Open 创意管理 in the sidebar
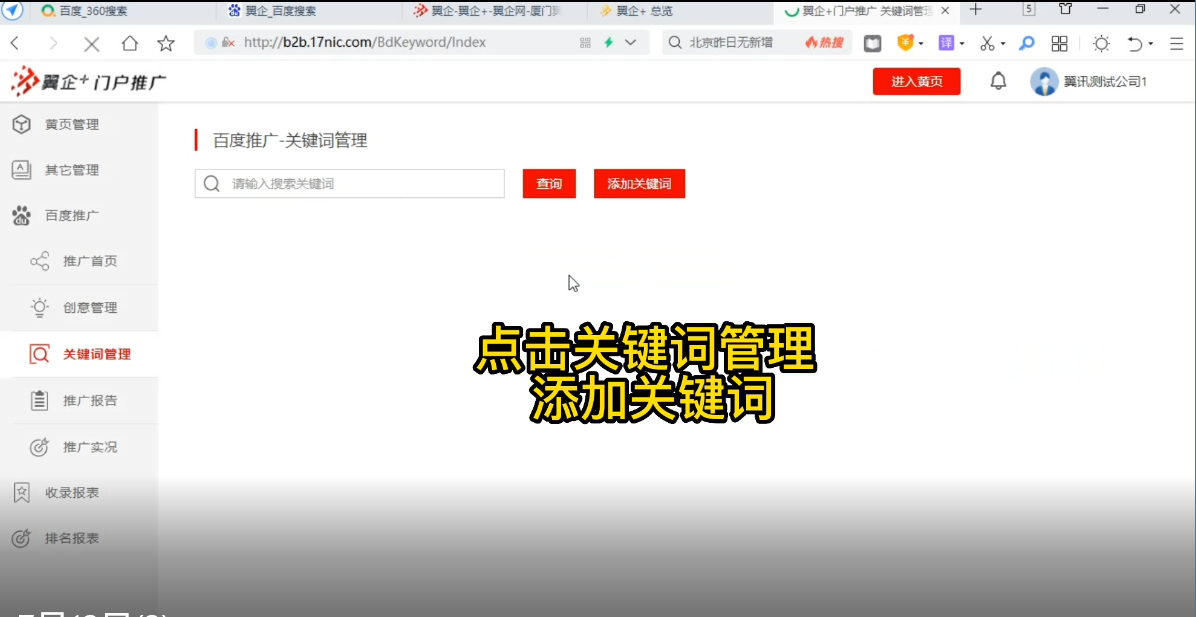 tap(90, 308)
